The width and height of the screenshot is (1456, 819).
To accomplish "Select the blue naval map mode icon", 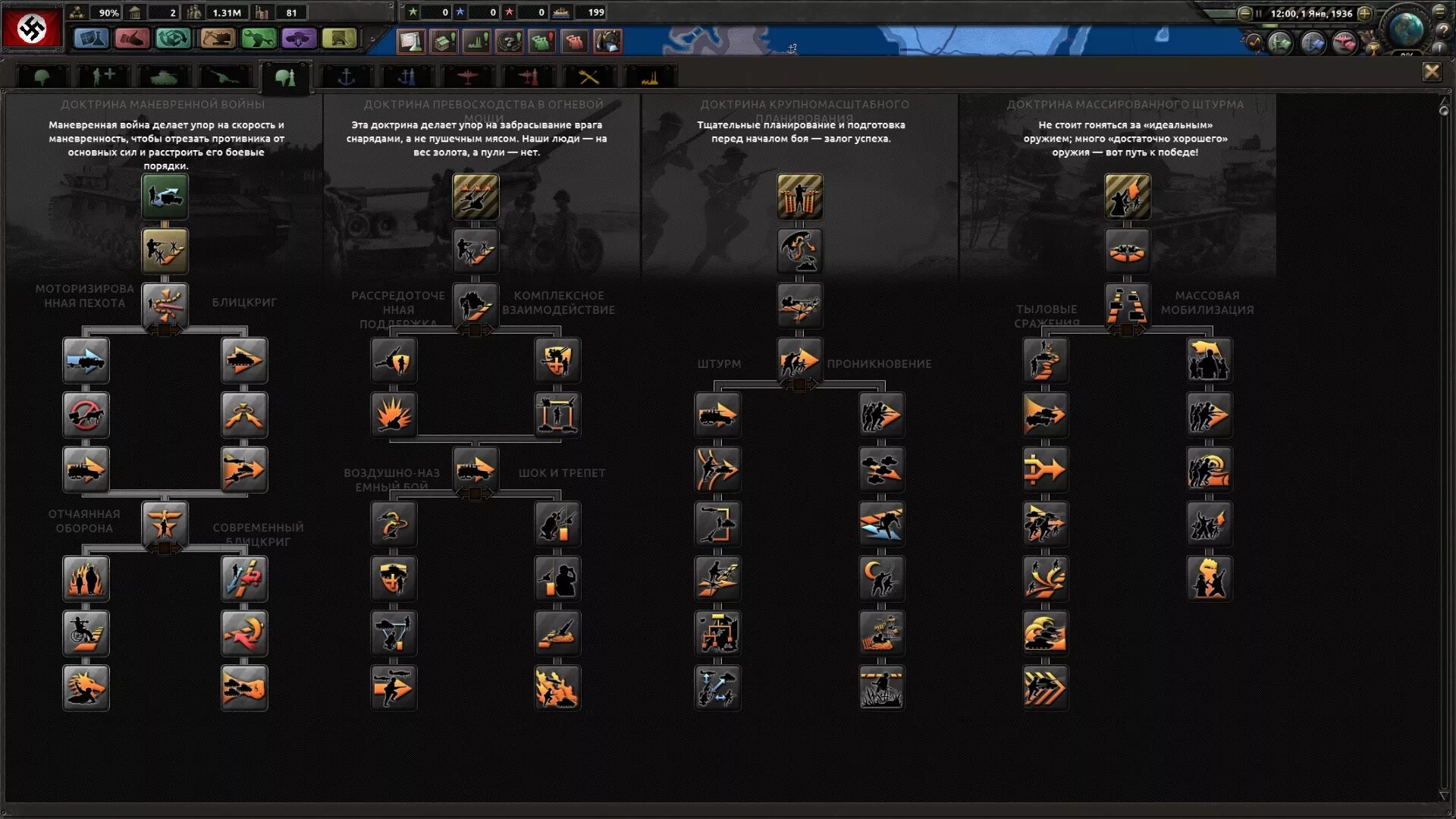I will pos(1313,42).
